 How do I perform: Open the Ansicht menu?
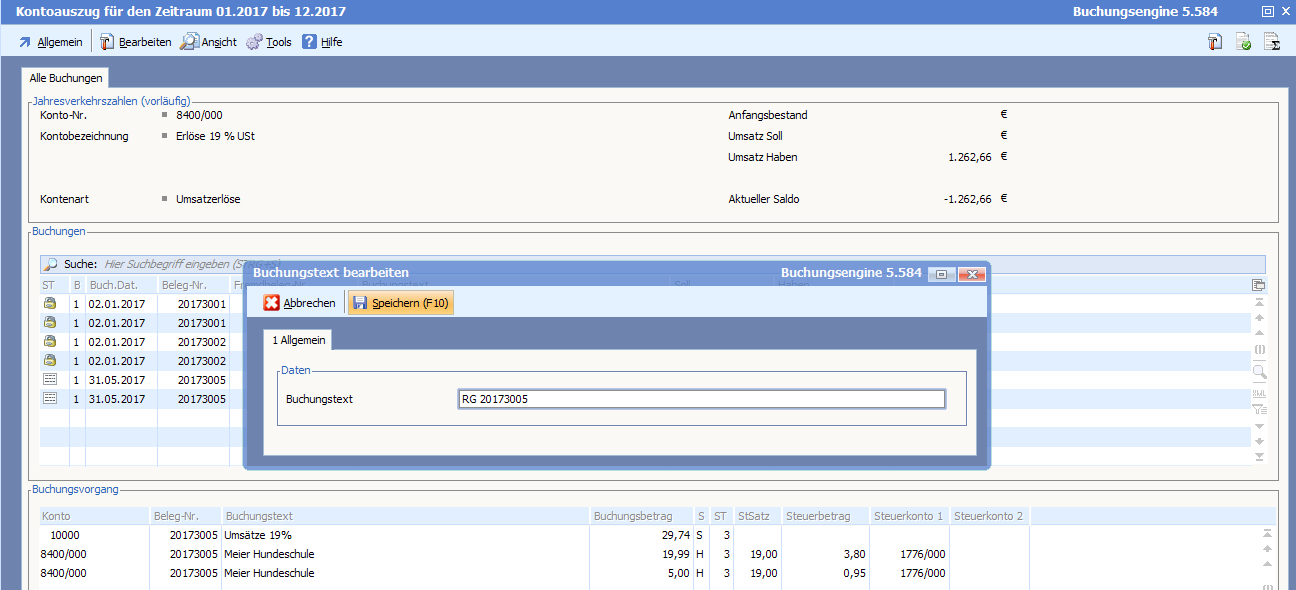(209, 42)
